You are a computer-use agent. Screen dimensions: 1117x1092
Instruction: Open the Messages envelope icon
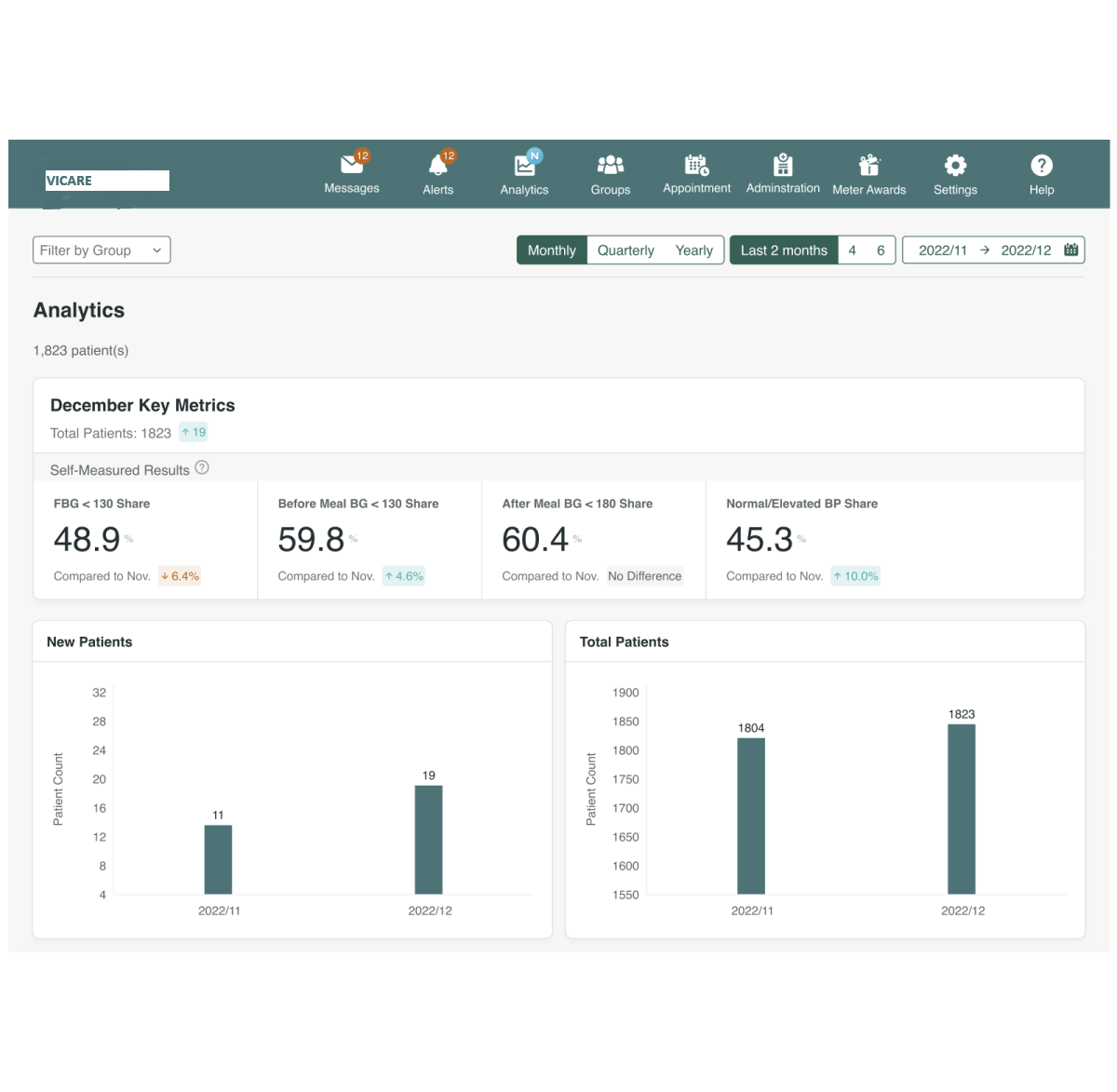[x=352, y=165]
